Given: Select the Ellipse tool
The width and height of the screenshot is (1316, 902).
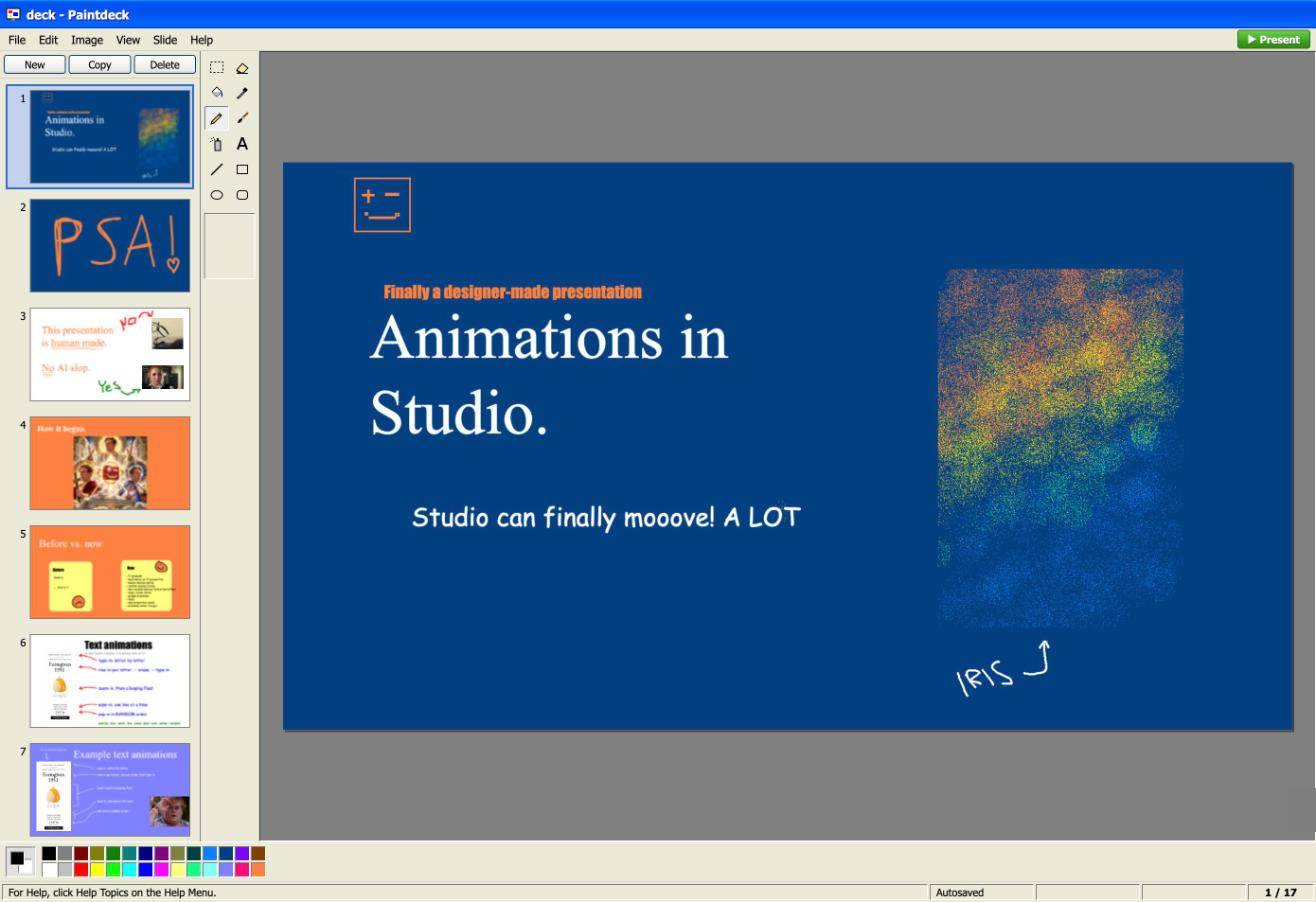Looking at the screenshot, I should click(x=217, y=195).
